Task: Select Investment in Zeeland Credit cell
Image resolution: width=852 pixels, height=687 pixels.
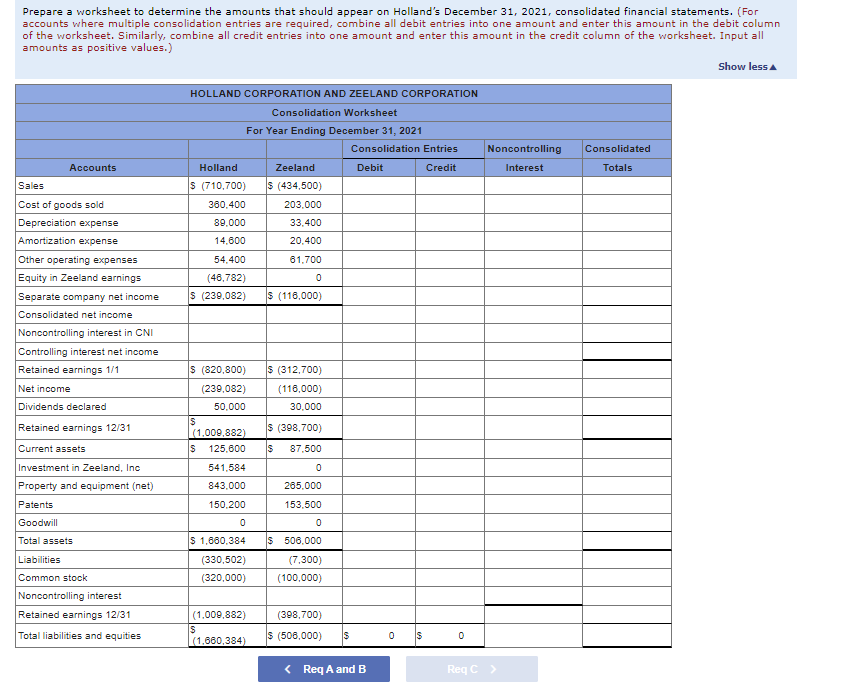Action: (x=450, y=467)
